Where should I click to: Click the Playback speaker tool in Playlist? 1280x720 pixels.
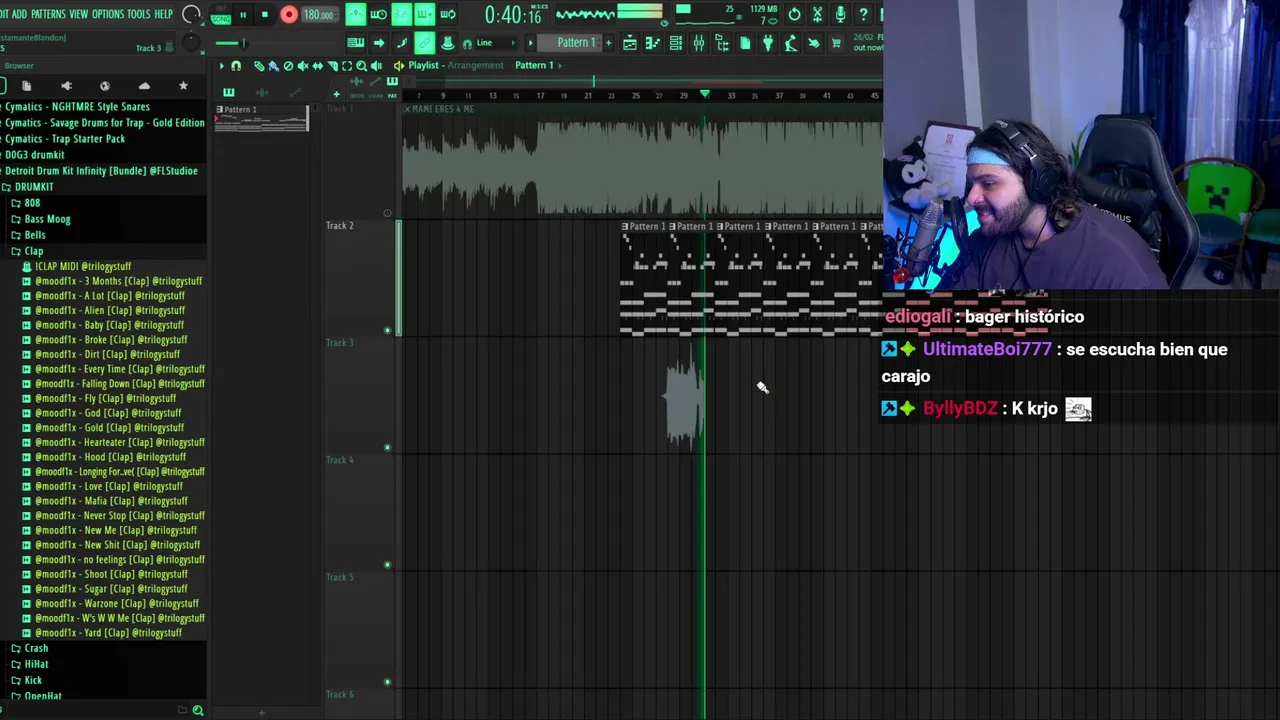(x=376, y=66)
